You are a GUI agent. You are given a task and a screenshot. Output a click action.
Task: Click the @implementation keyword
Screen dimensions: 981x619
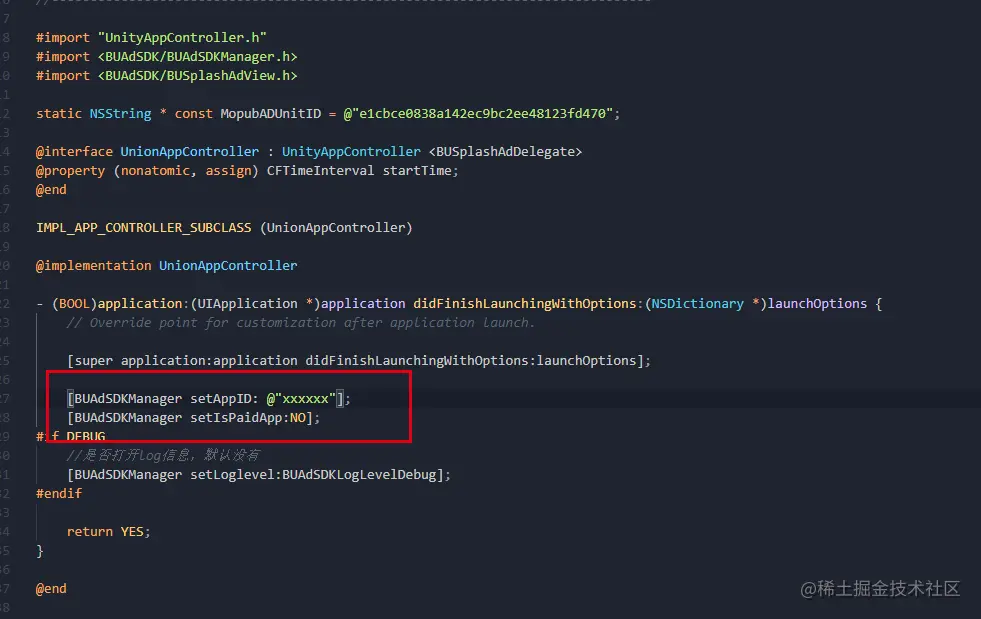[93, 265]
